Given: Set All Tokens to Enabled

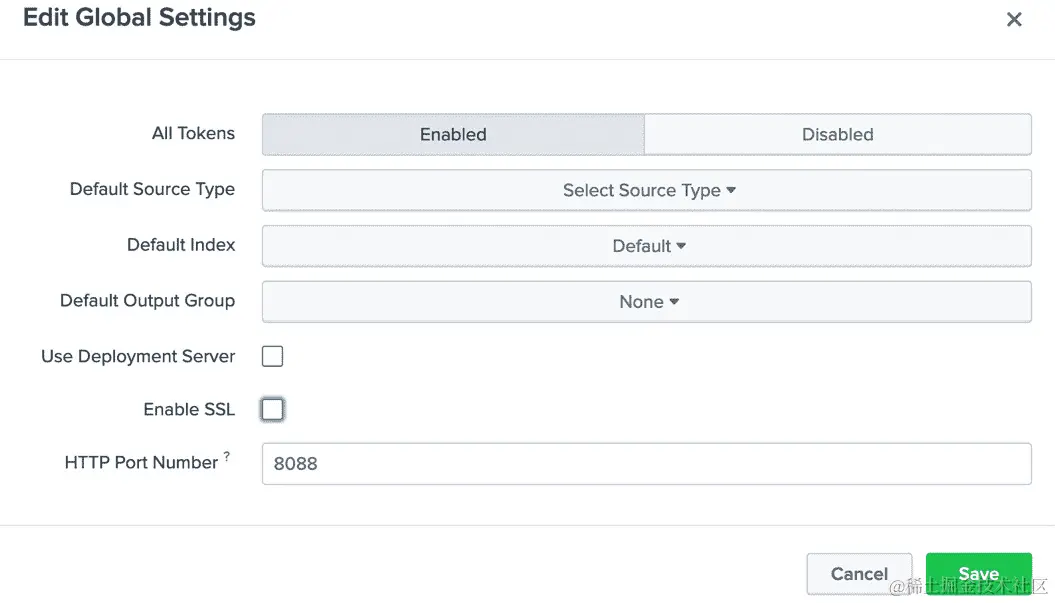Looking at the screenshot, I should (453, 134).
